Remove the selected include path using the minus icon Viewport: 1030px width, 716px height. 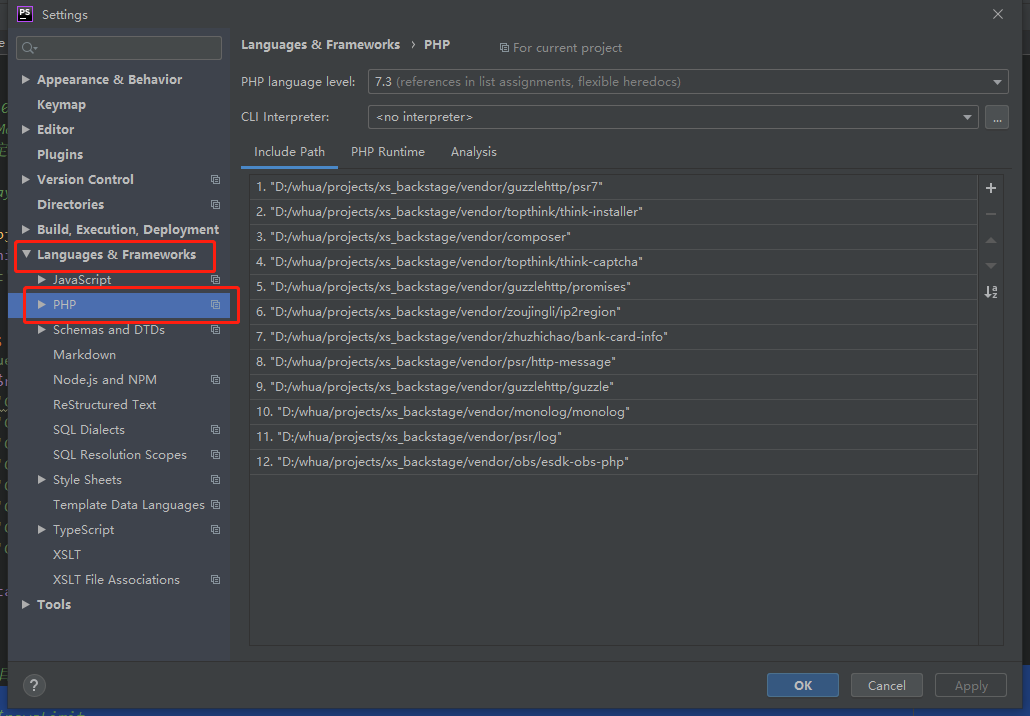coord(990,214)
